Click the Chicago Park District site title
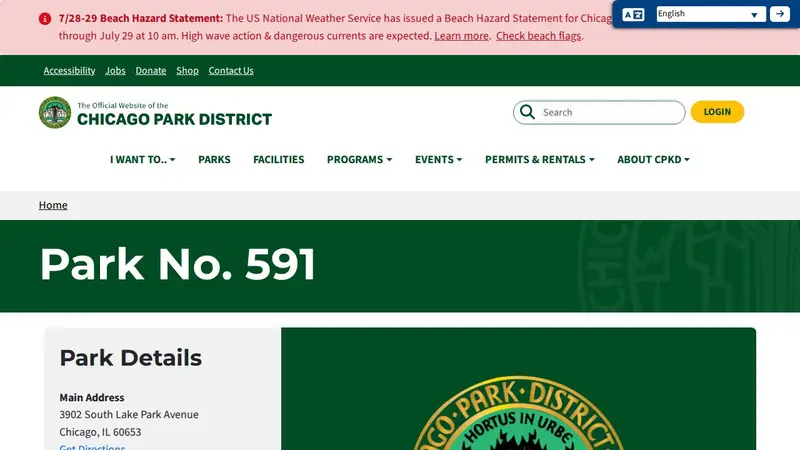 point(174,119)
